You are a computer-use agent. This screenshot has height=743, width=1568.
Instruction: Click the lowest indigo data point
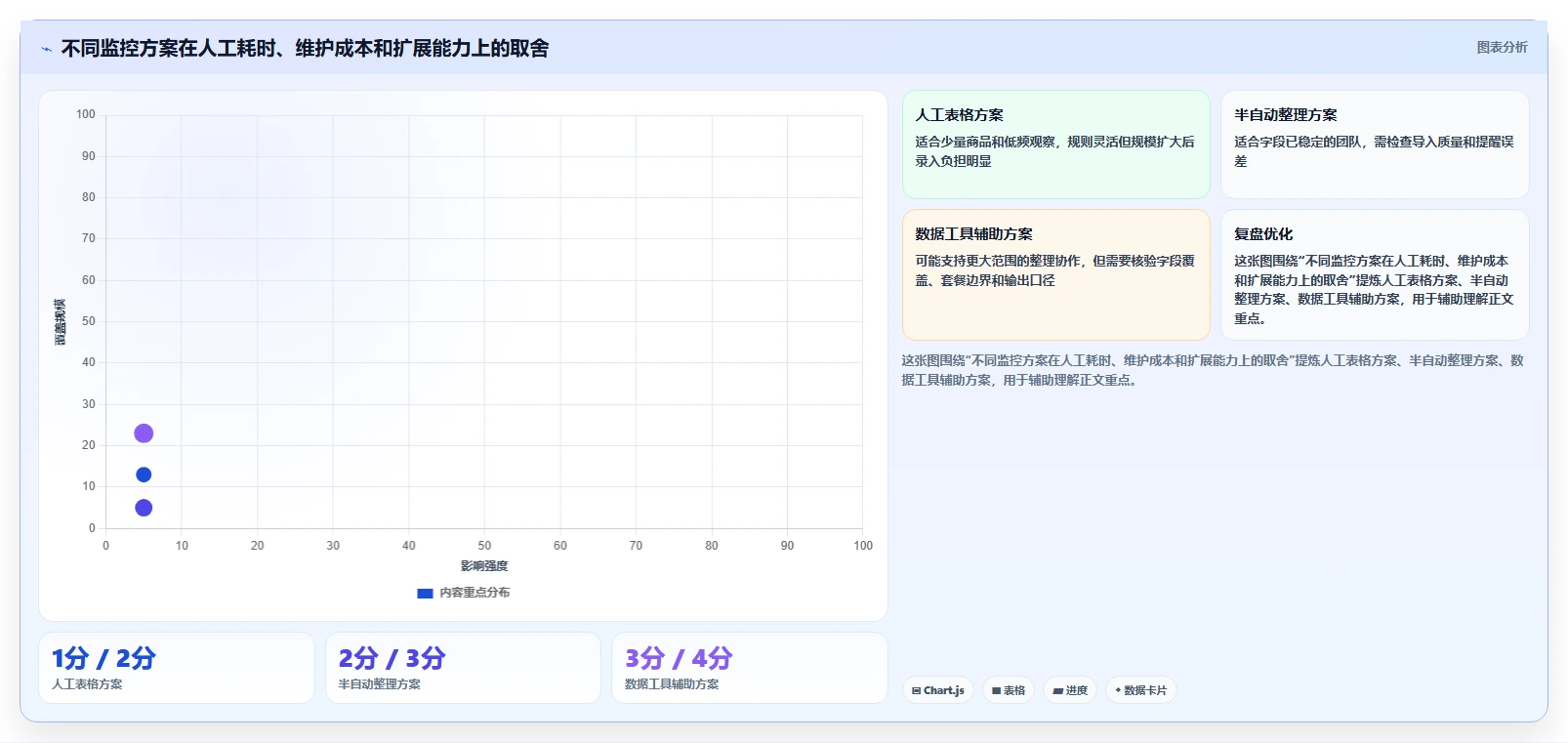coord(144,508)
